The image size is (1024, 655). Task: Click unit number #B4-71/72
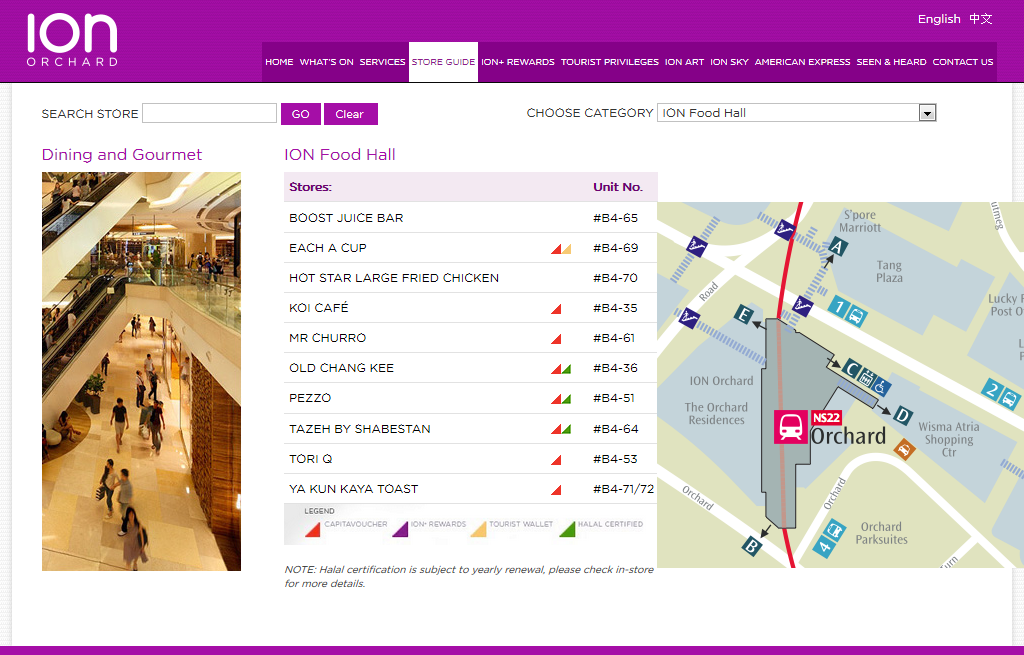(x=624, y=489)
